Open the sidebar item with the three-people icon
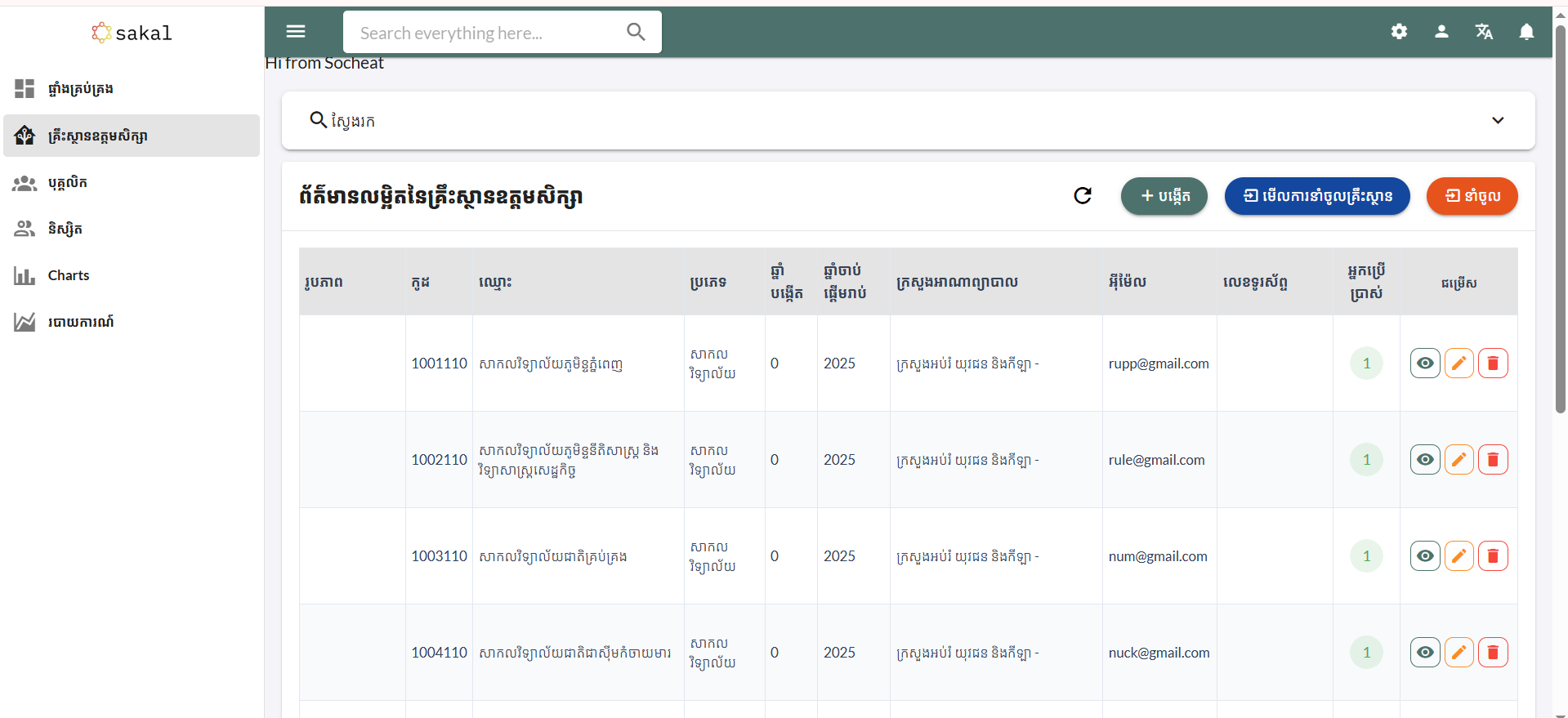 click(x=132, y=183)
